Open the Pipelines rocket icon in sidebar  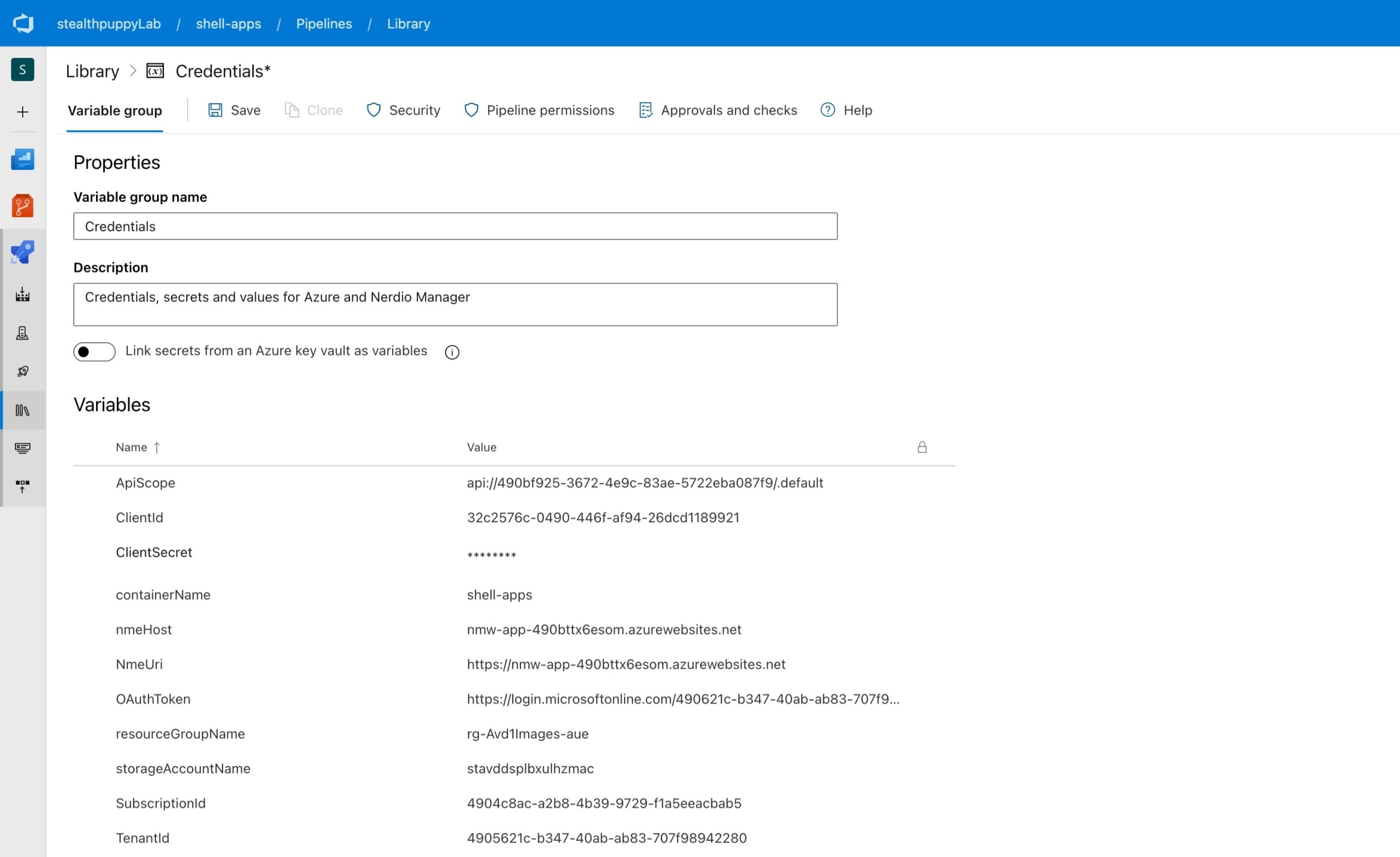pos(23,252)
